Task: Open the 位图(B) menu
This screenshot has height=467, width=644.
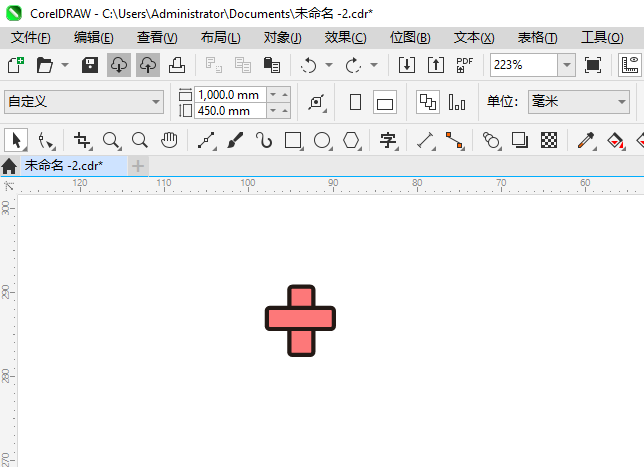Action: [x=410, y=38]
